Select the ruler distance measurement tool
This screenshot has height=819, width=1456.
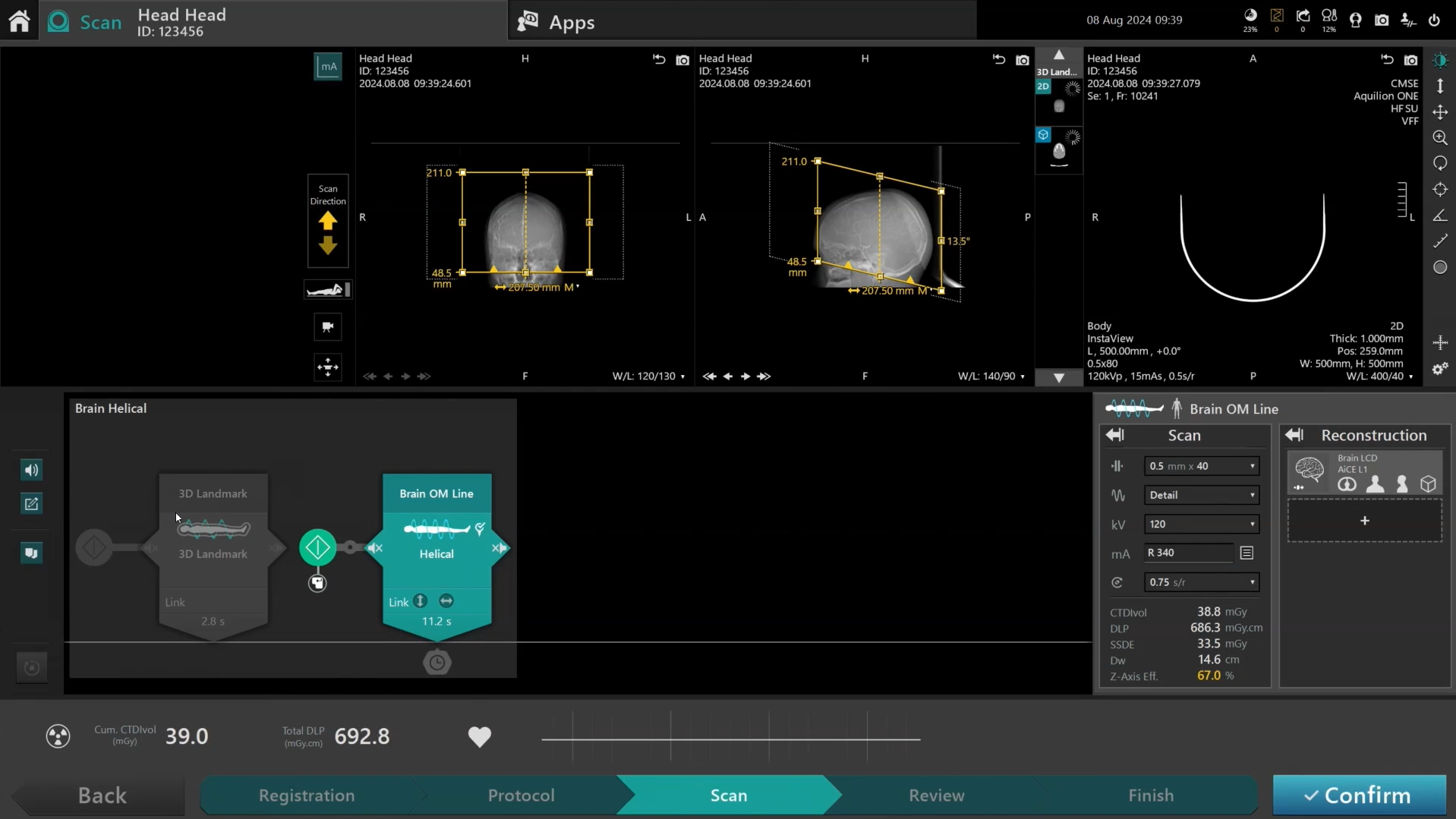coord(1439,241)
